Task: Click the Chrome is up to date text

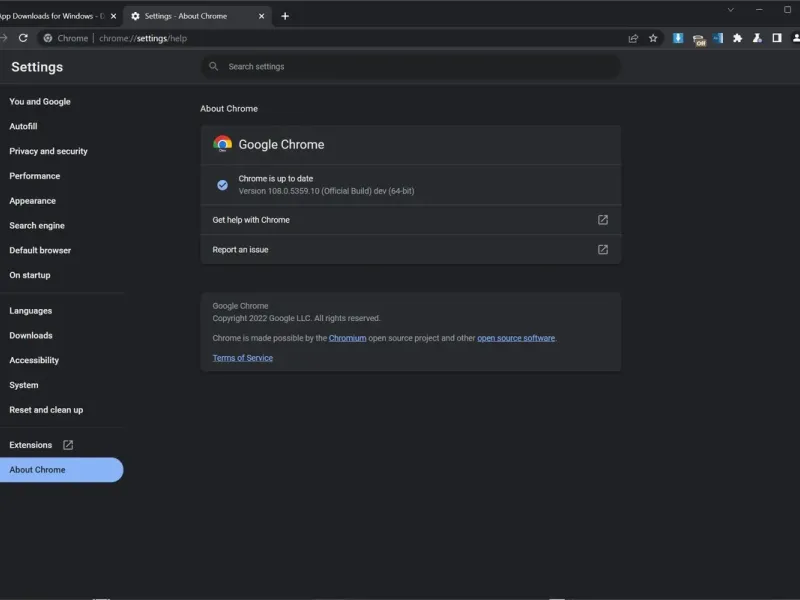Action: click(x=276, y=179)
